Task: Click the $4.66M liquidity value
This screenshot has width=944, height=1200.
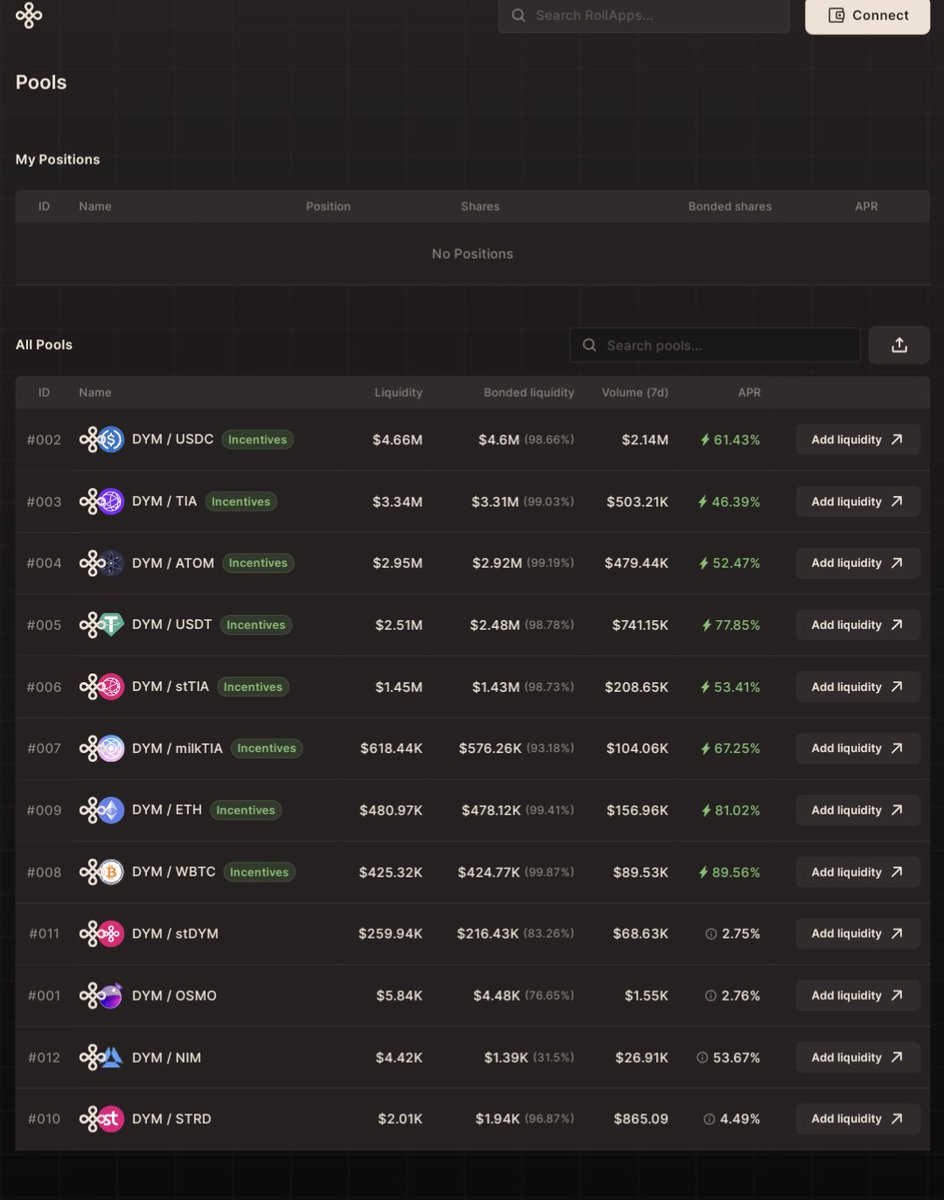Action: coord(398,439)
